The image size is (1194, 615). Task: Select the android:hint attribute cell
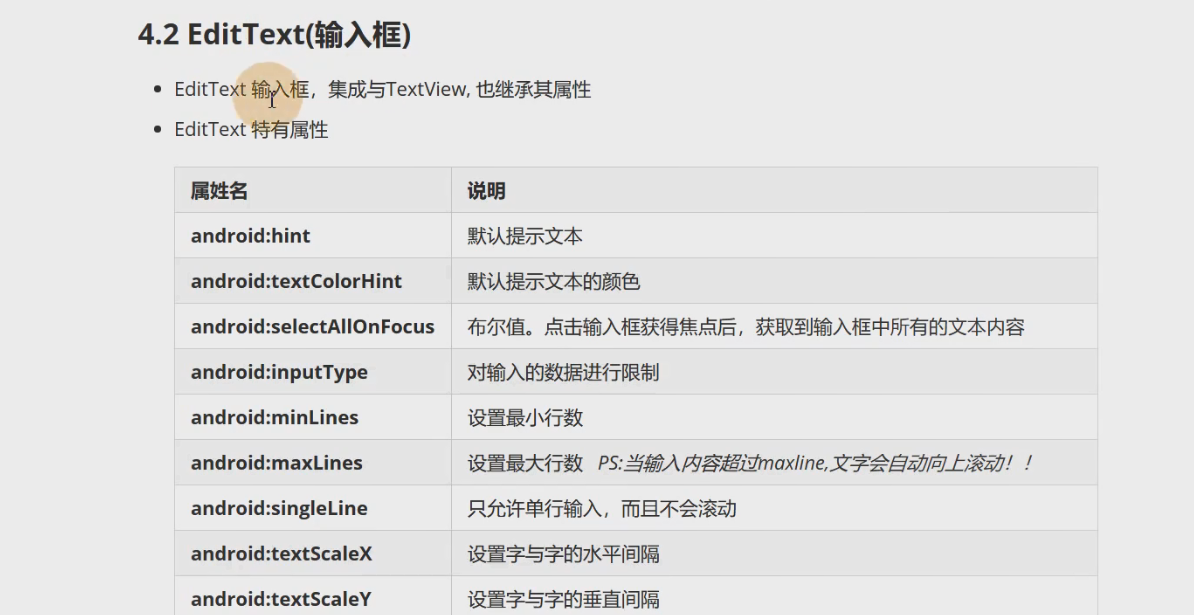tap(251, 236)
